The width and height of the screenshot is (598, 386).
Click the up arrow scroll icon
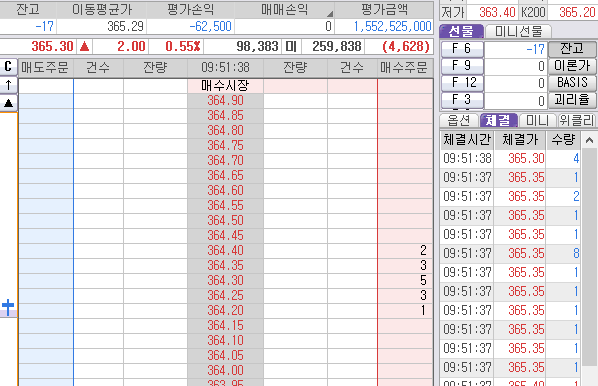(8, 85)
